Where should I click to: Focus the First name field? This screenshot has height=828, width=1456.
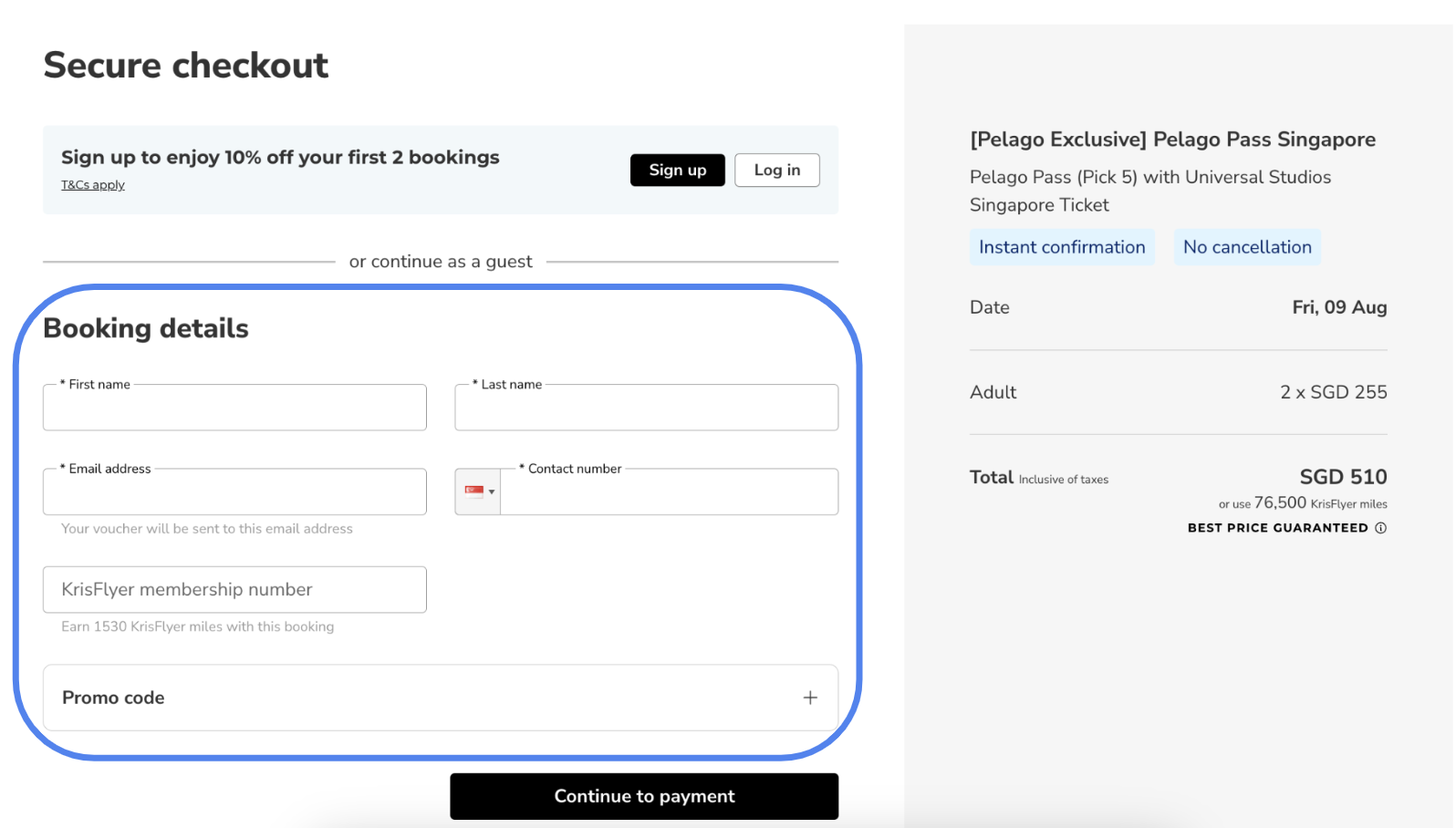click(234, 407)
